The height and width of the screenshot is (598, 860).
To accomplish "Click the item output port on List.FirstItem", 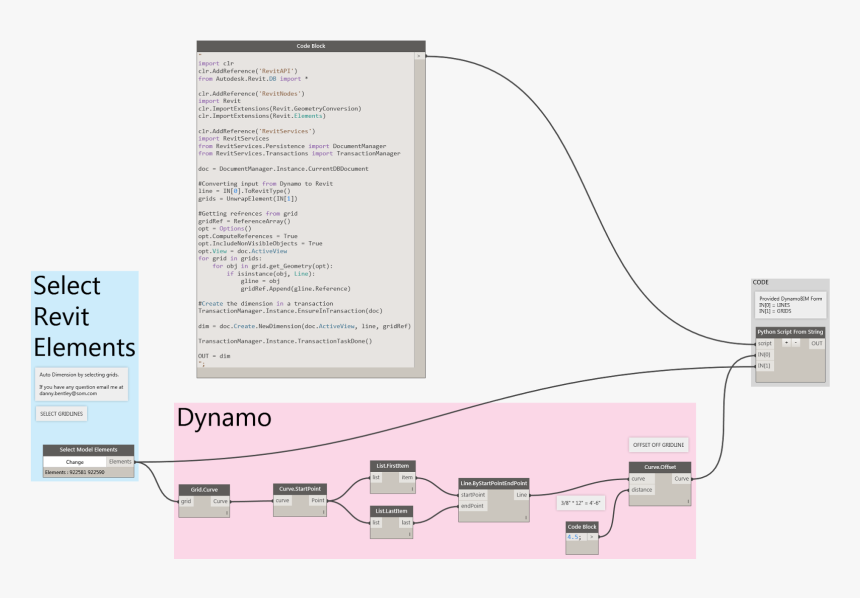I will pyautogui.click(x=407, y=478).
